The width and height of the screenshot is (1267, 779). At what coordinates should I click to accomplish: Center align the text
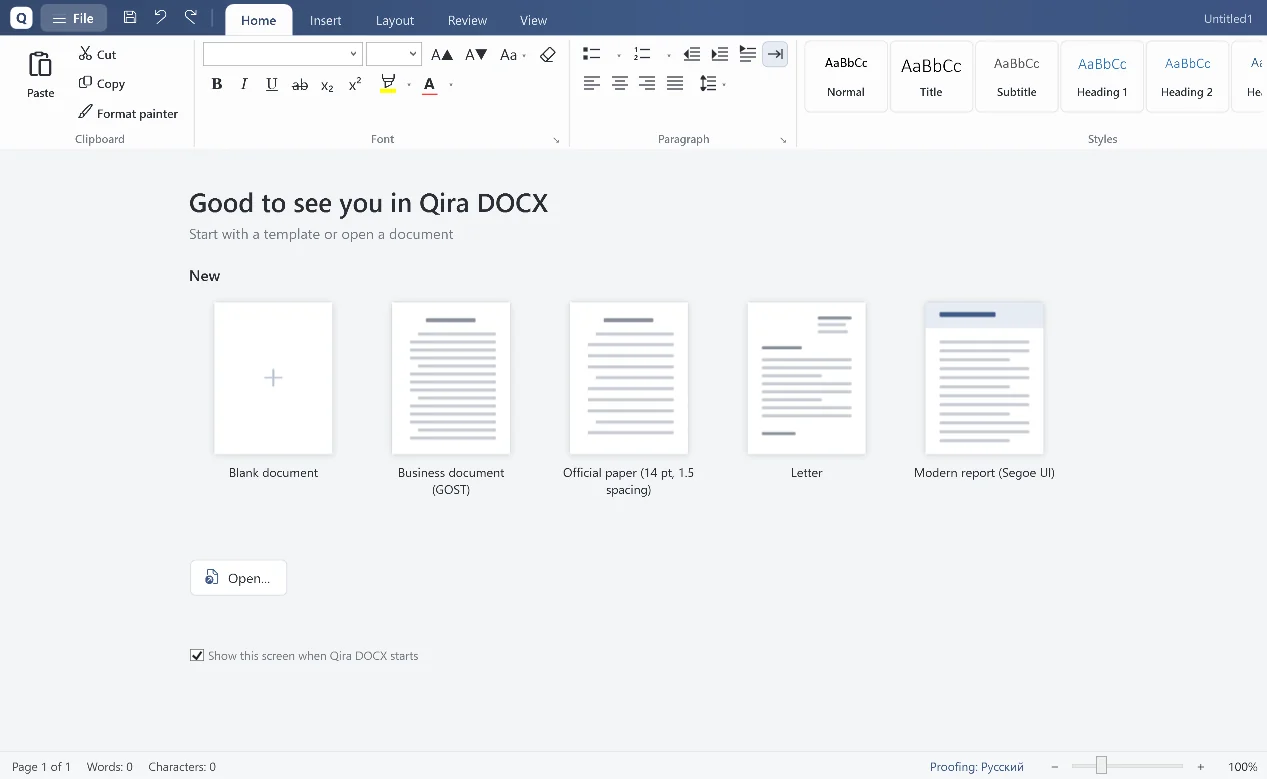[620, 84]
